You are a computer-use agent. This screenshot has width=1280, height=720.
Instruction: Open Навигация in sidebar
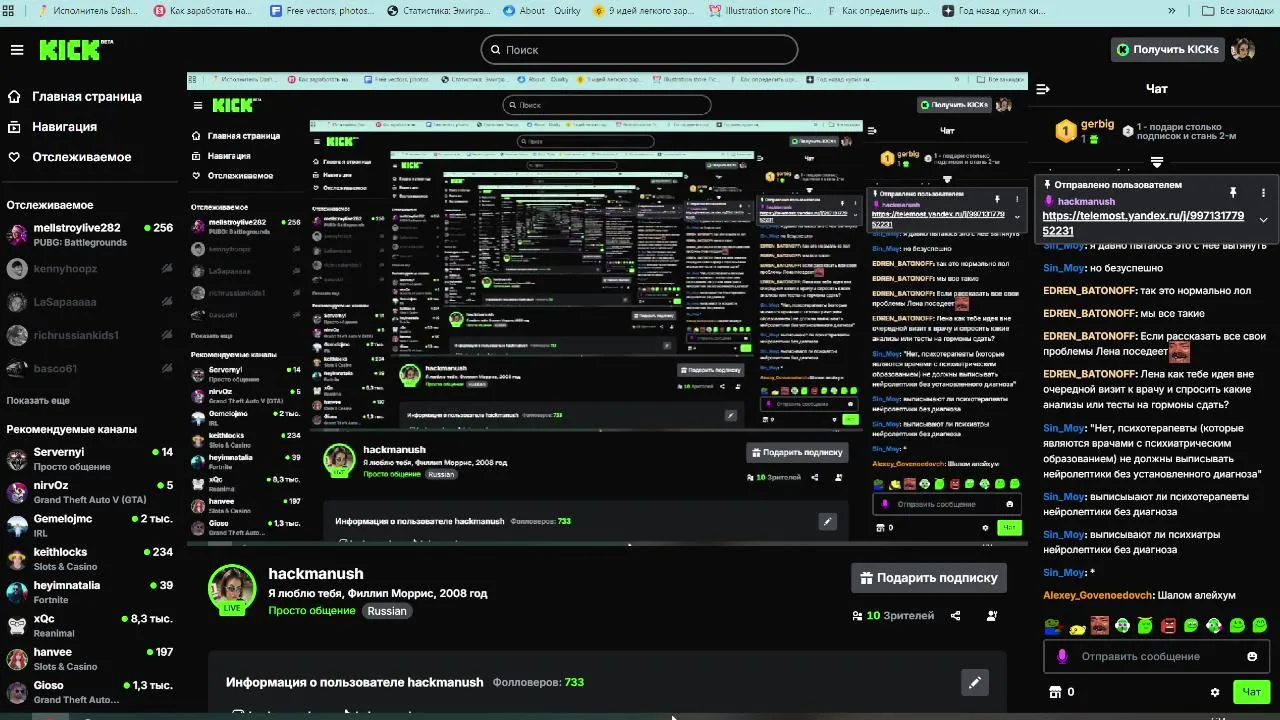tap(53, 127)
